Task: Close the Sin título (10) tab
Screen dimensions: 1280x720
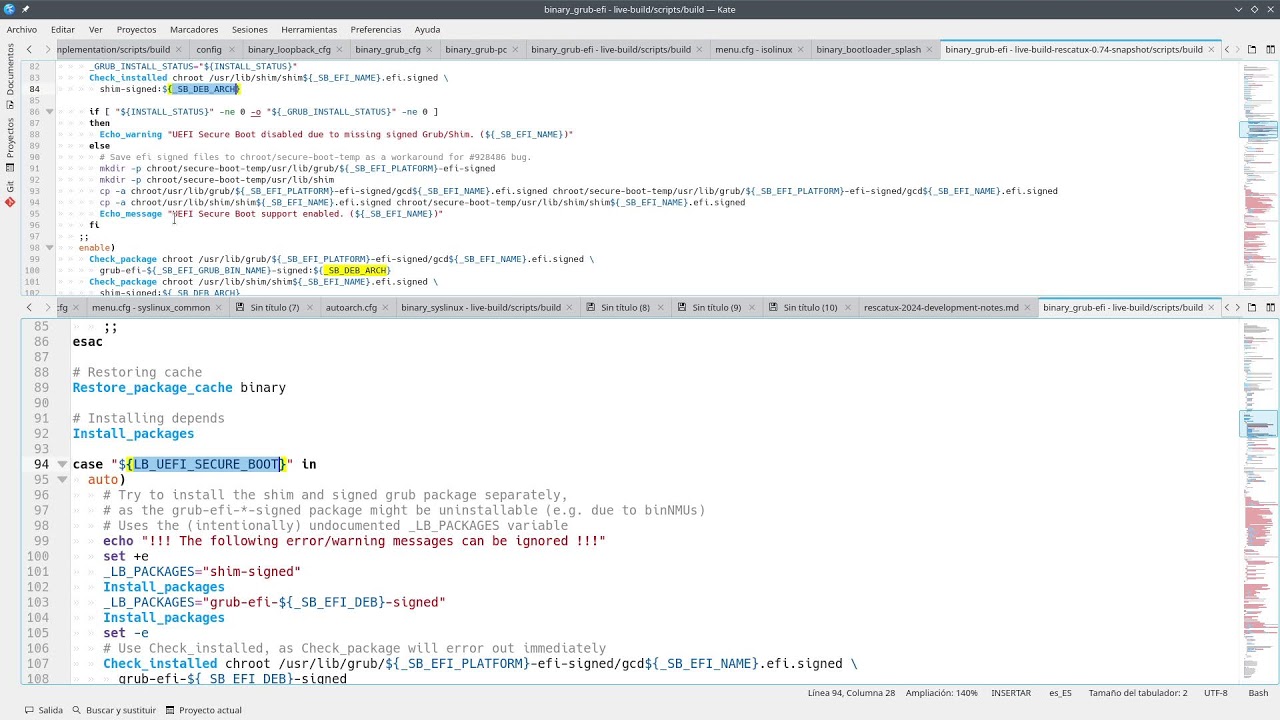Action: pyautogui.click(x=848, y=307)
